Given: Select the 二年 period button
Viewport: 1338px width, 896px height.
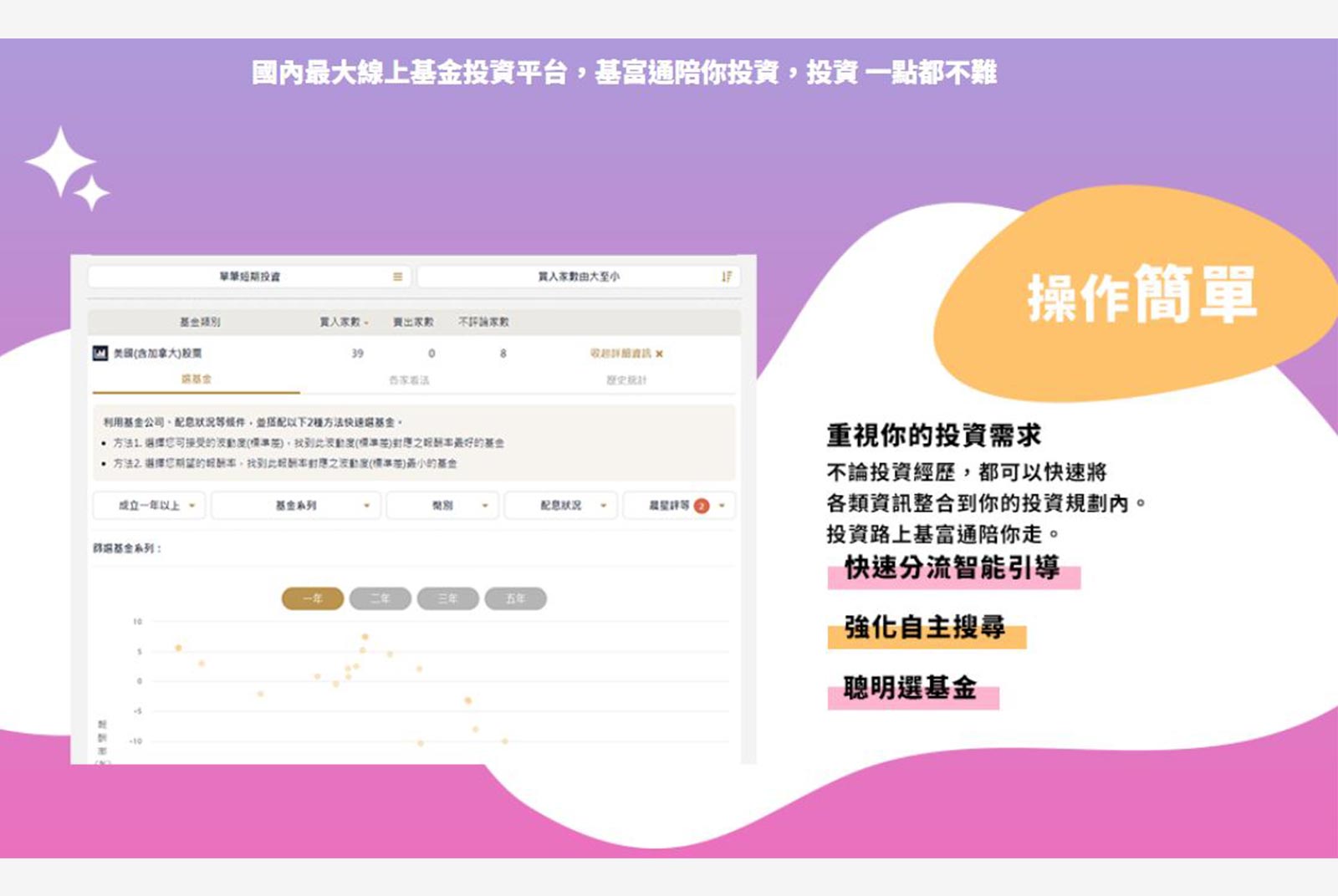Looking at the screenshot, I should 380,598.
